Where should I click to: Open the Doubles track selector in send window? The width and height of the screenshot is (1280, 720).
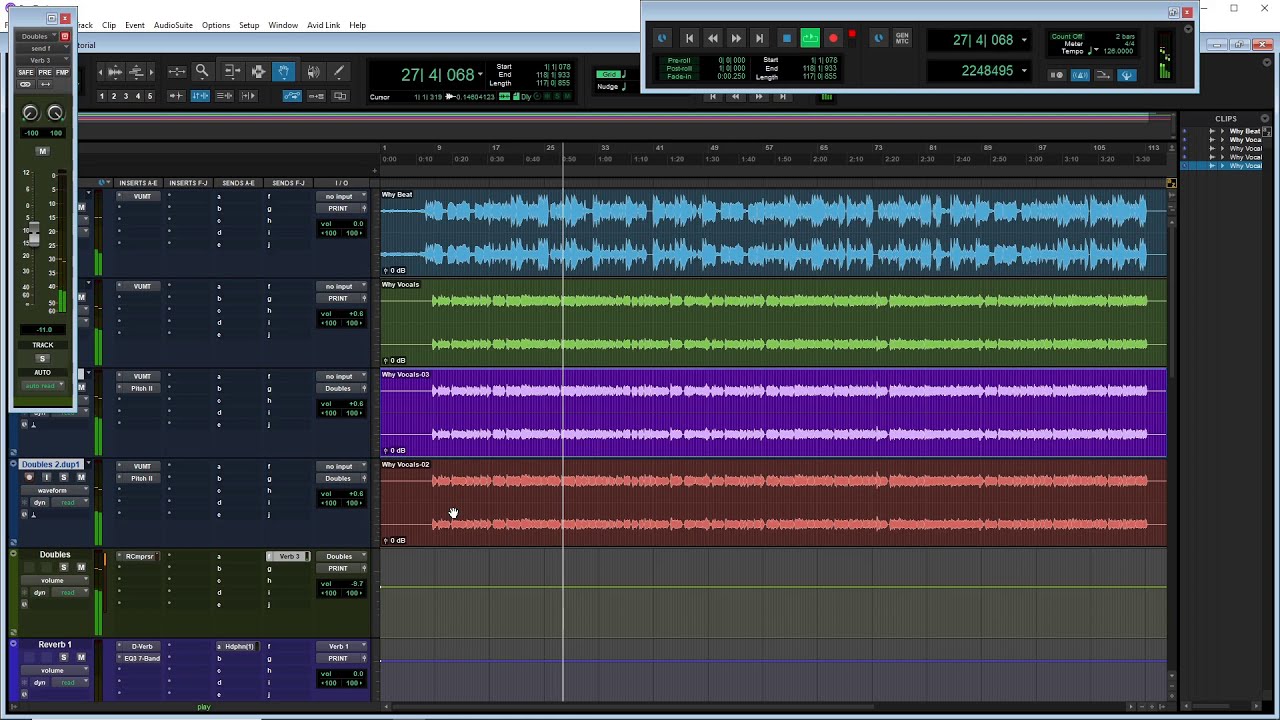[x=39, y=36]
